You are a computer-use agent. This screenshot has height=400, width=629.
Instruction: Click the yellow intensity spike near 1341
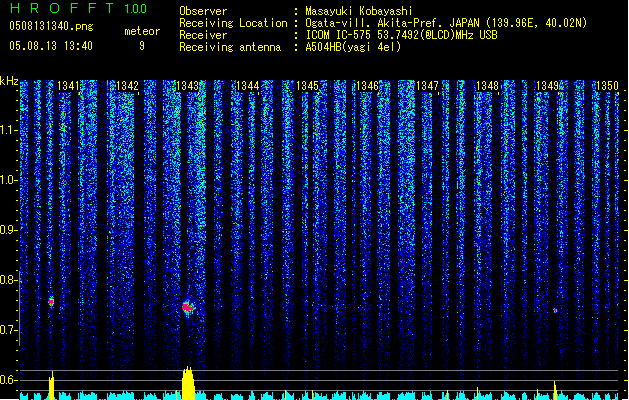(51, 386)
